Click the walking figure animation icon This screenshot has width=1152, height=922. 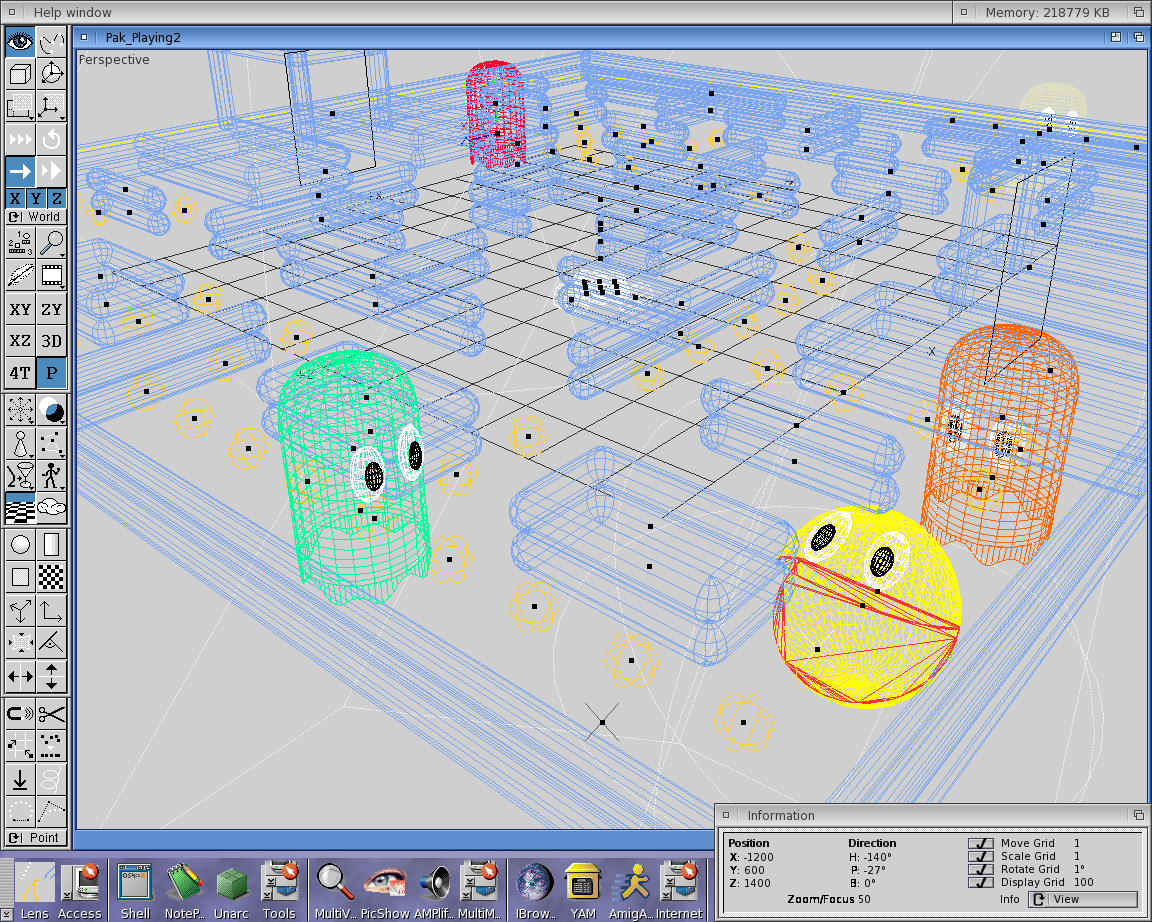pyautogui.click(x=51, y=474)
